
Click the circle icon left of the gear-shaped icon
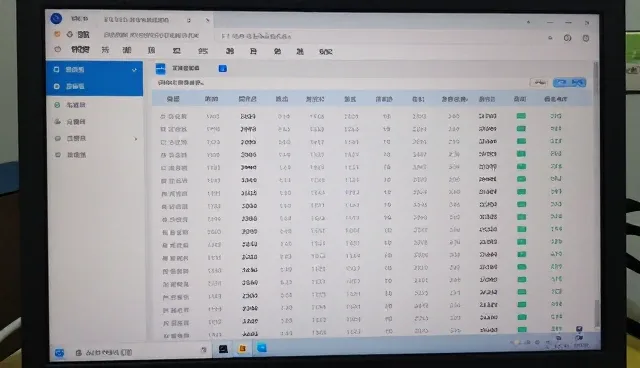(567, 38)
